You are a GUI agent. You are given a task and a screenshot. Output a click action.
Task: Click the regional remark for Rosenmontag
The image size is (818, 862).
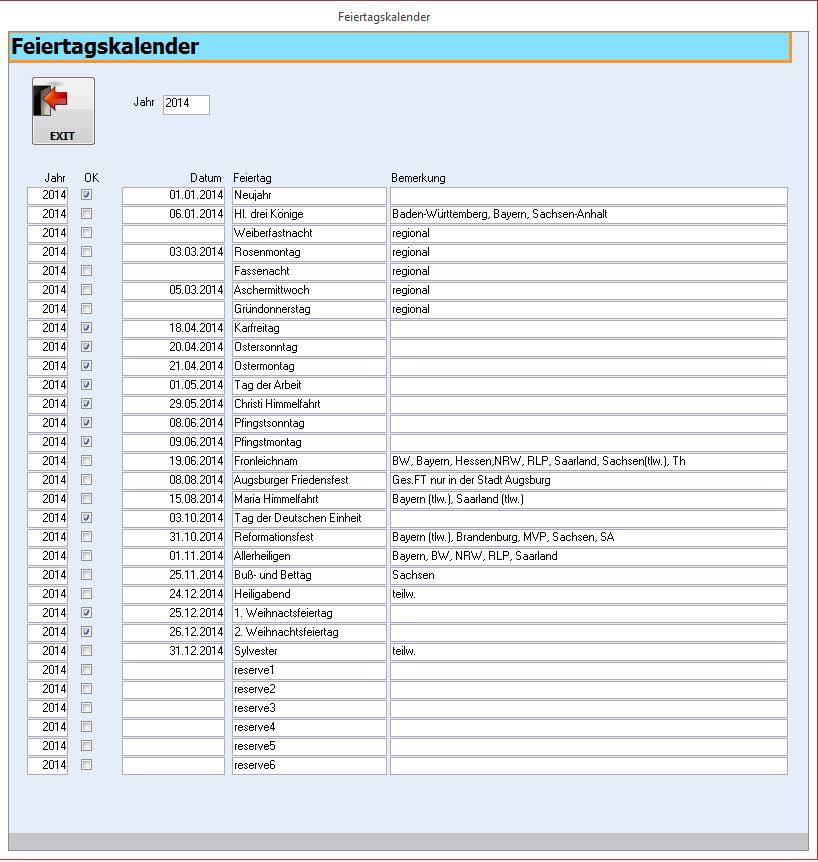pos(589,253)
